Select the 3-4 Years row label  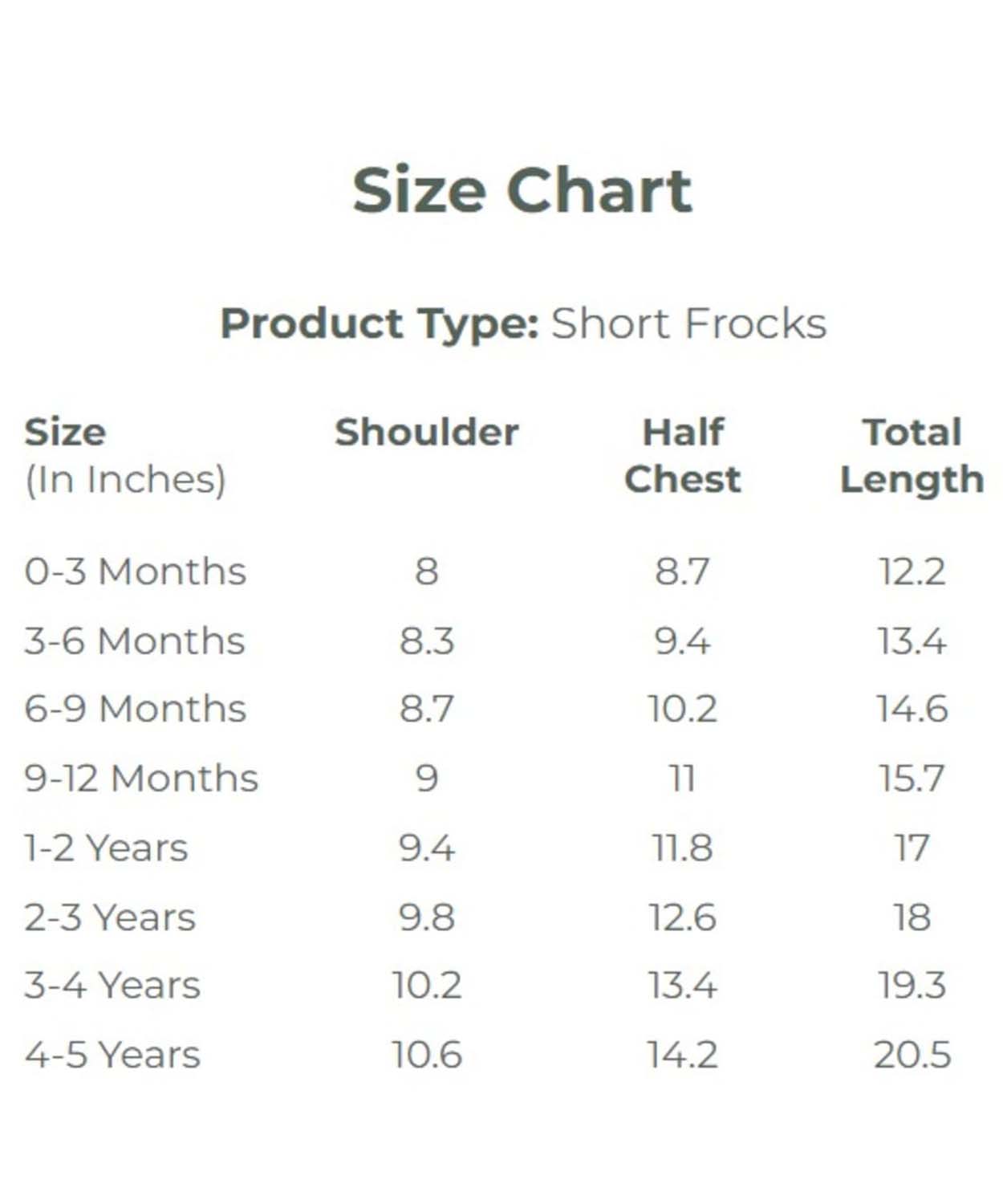[112, 985]
